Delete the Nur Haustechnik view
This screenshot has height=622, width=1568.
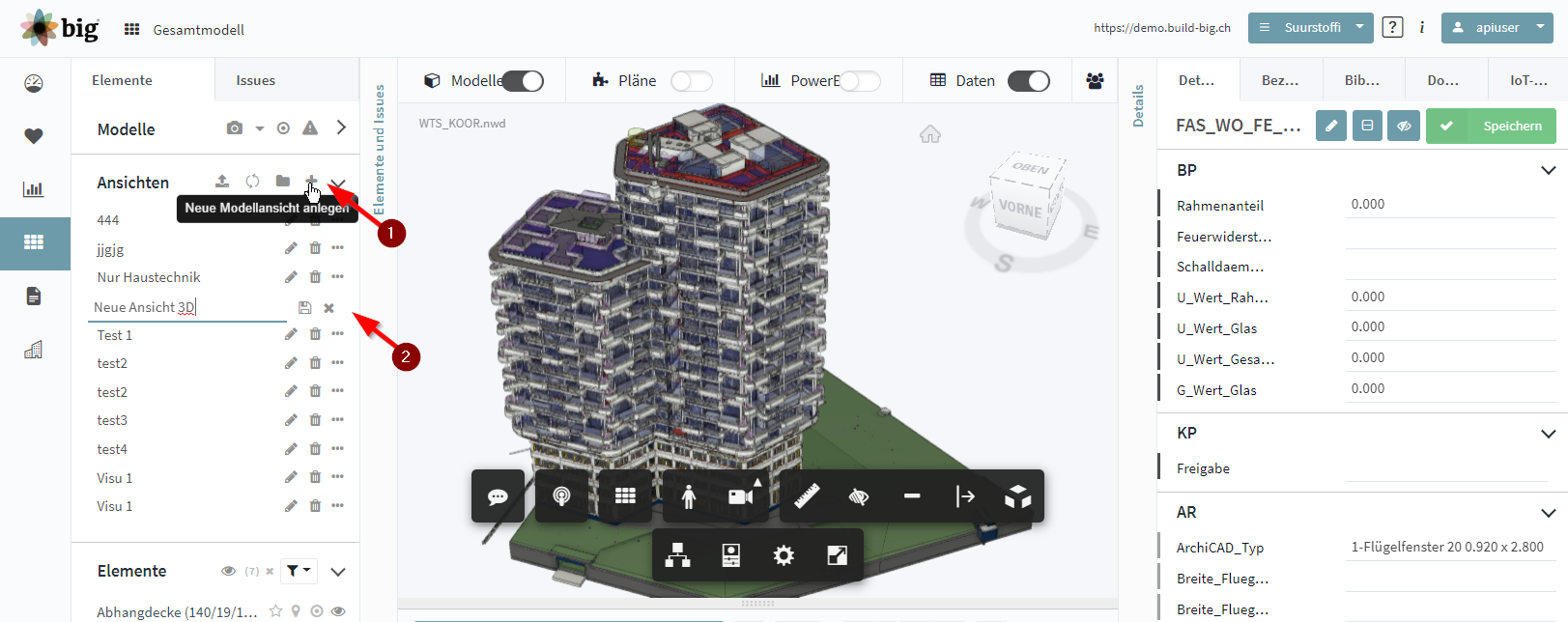[x=315, y=277]
